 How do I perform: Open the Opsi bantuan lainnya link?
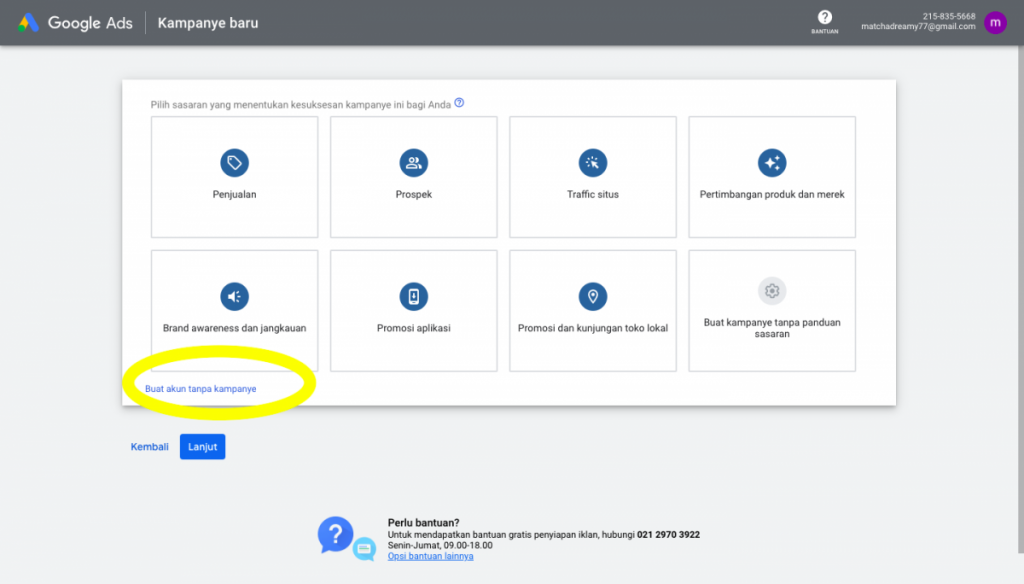click(x=430, y=556)
